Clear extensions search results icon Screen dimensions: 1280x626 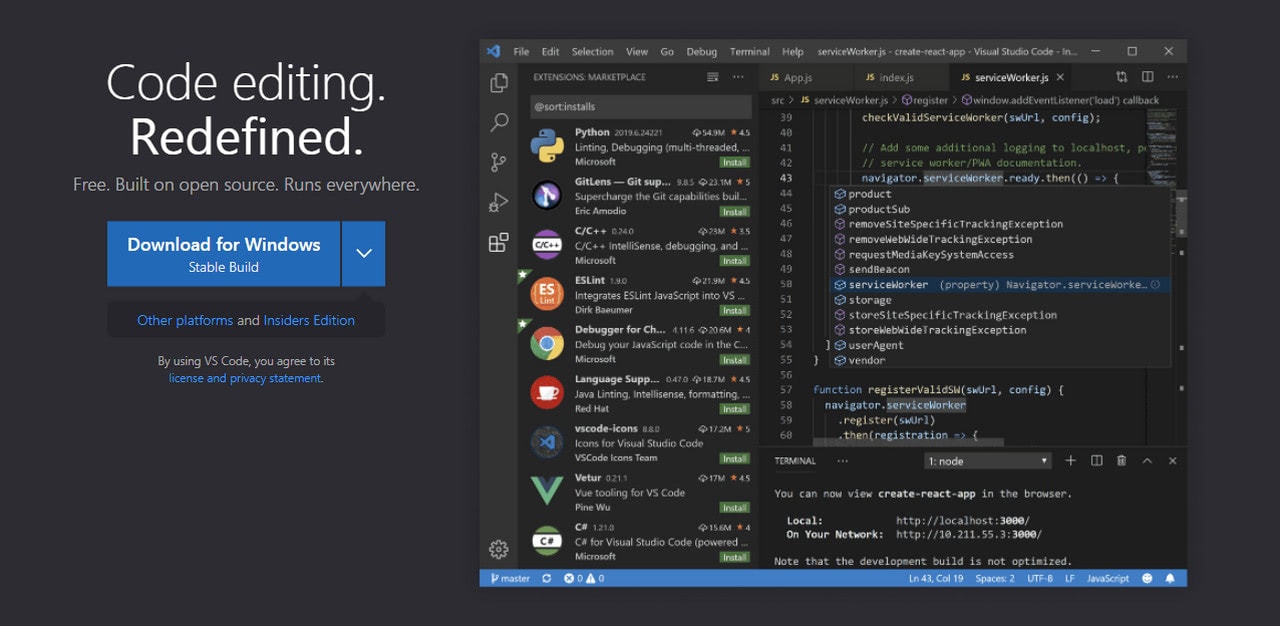click(x=712, y=77)
